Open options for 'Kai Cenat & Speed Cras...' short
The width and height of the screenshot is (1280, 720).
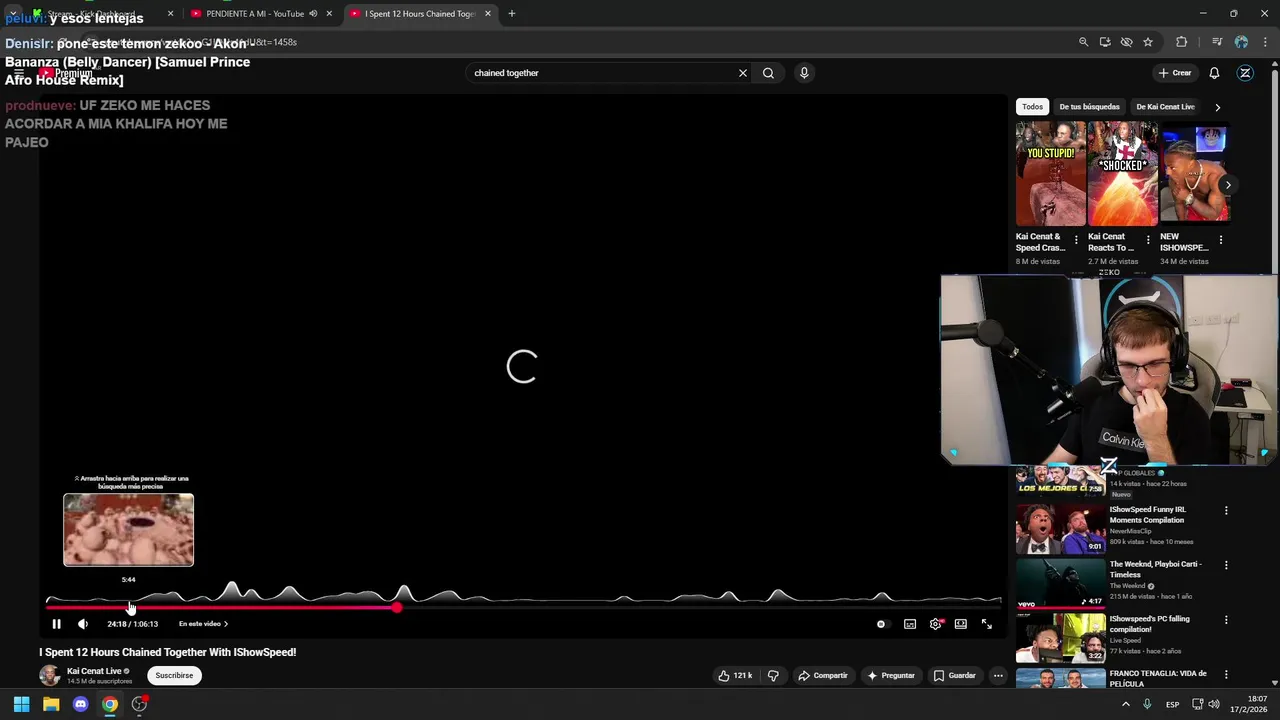tap(1076, 240)
